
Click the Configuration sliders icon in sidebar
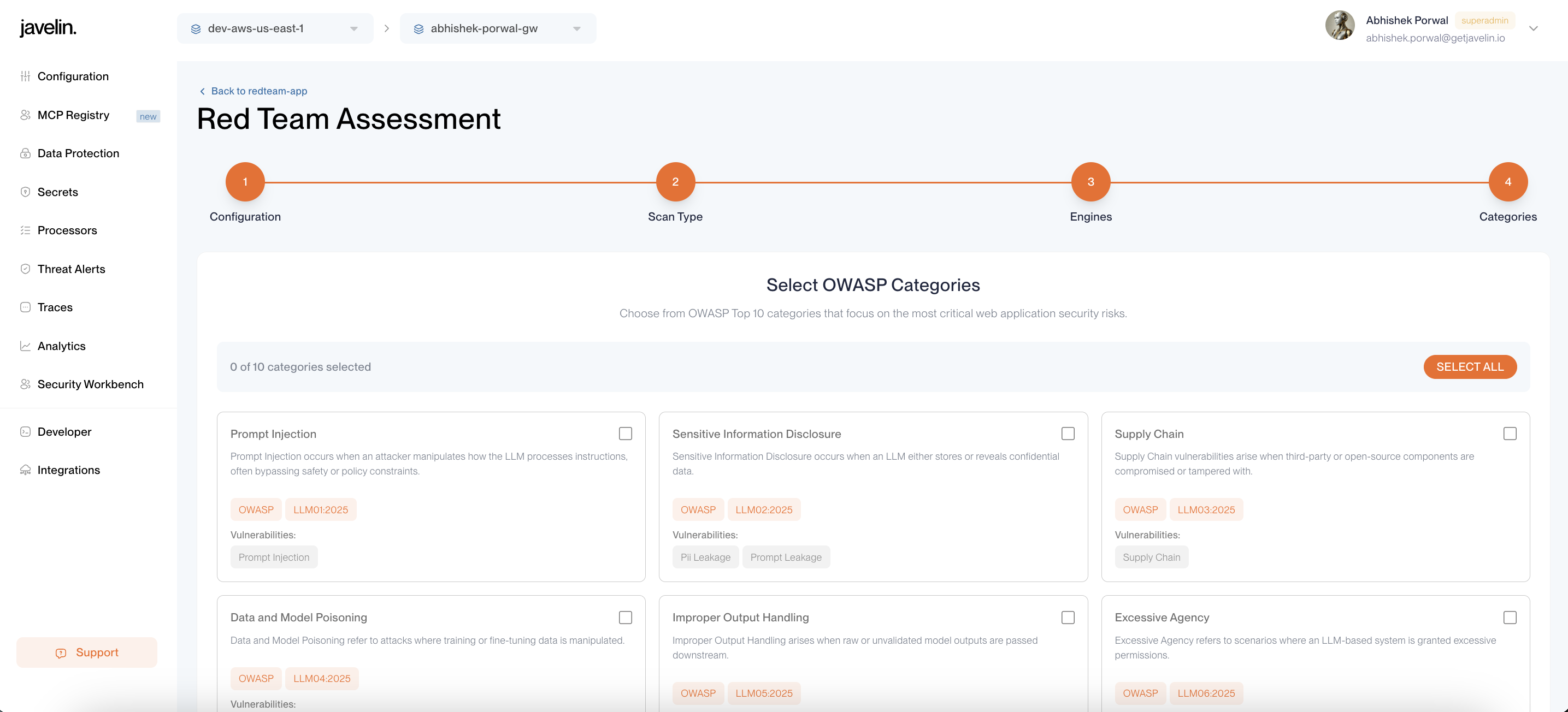pos(25,76)
